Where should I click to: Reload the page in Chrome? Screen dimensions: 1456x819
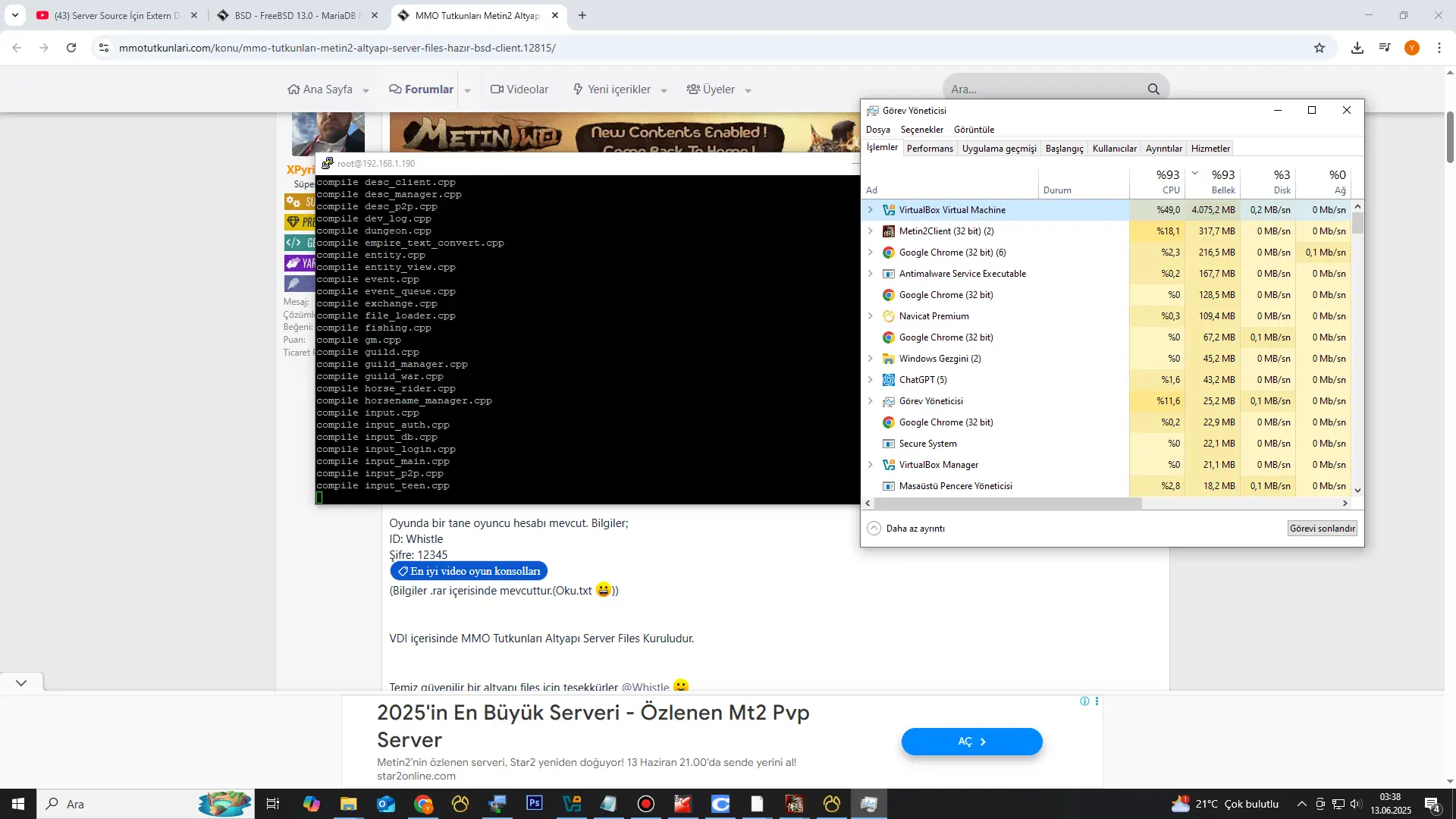click(71, 48)
